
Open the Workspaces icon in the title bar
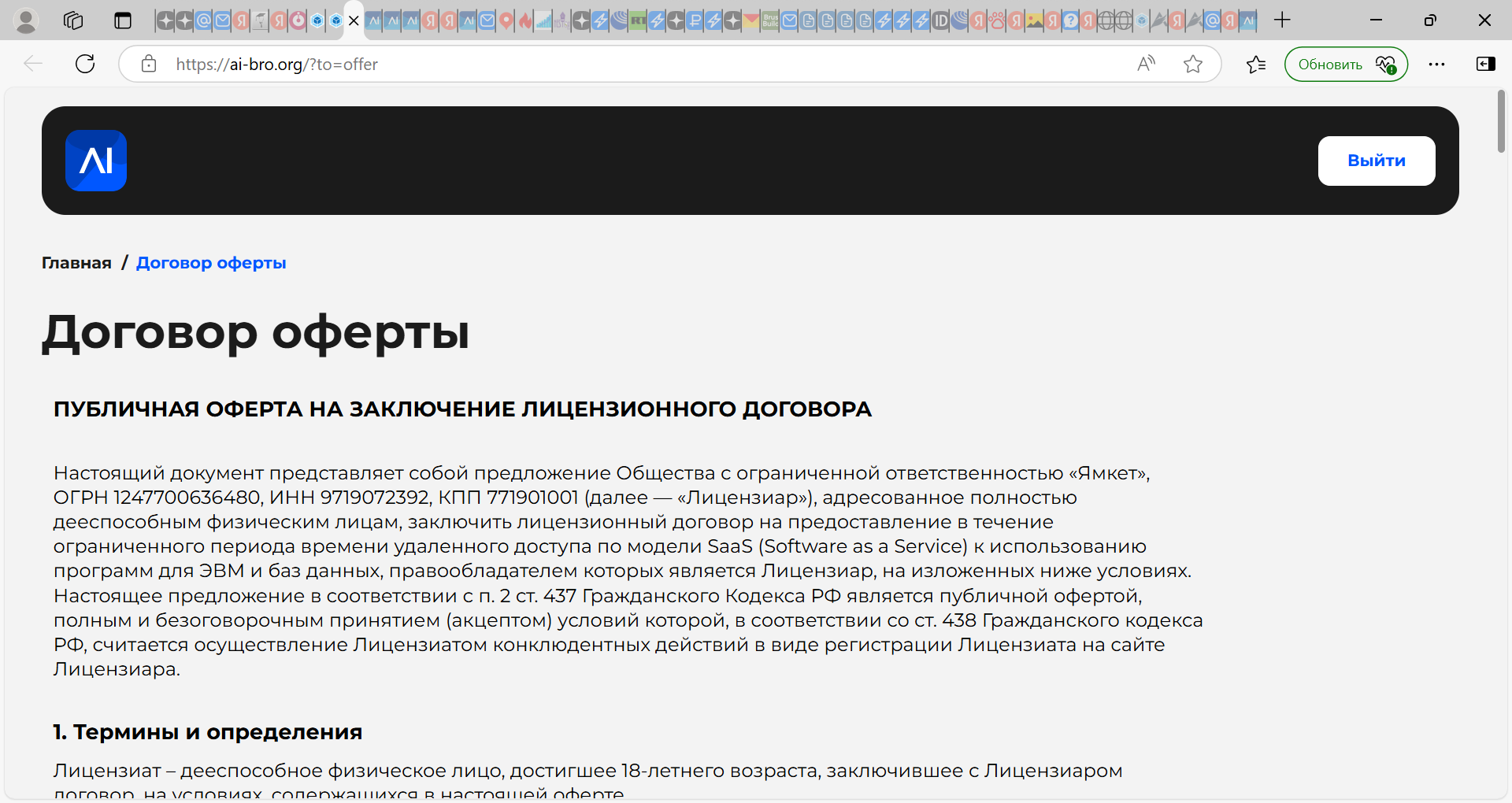(73, 20)
